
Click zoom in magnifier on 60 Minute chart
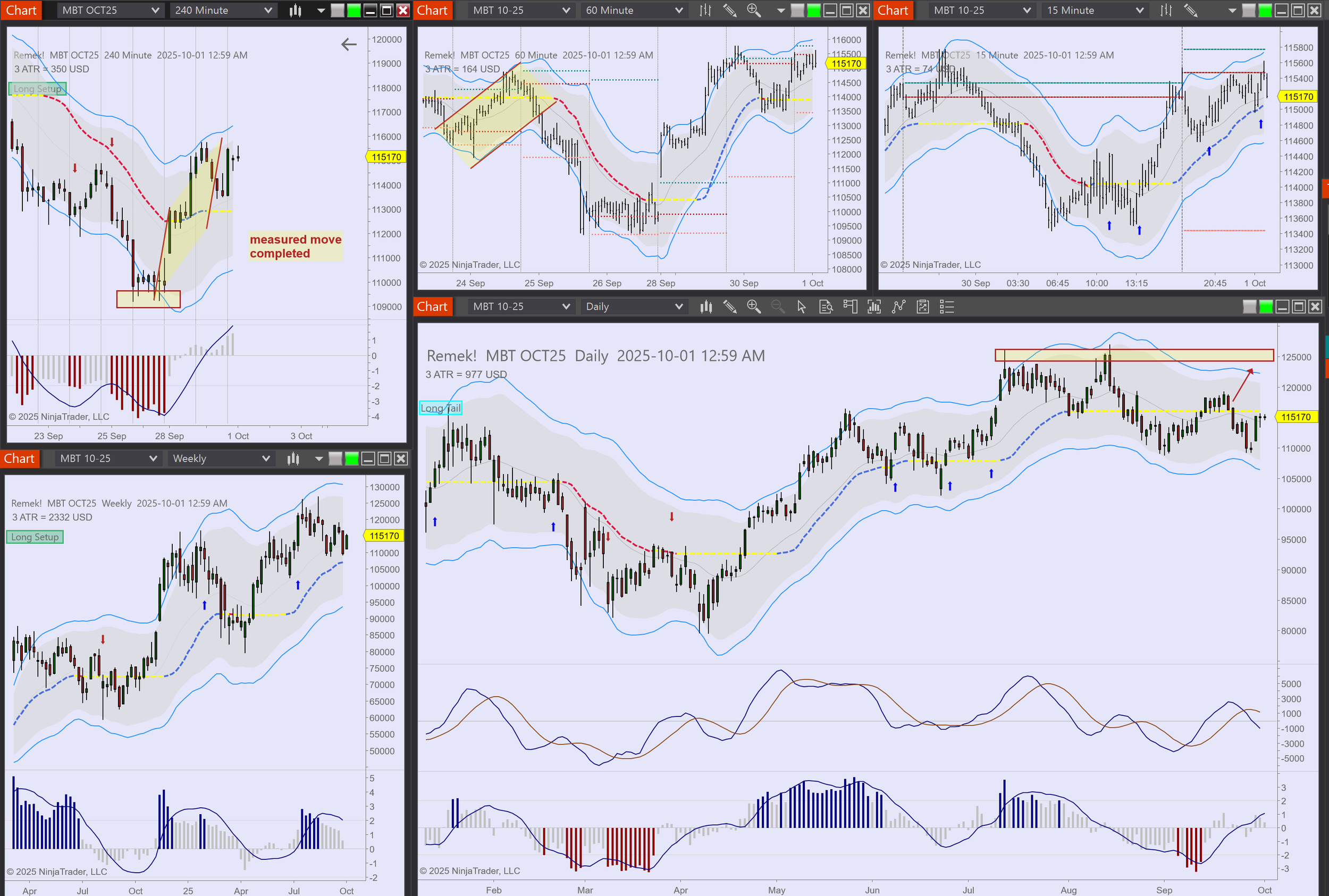pos(753,10)
